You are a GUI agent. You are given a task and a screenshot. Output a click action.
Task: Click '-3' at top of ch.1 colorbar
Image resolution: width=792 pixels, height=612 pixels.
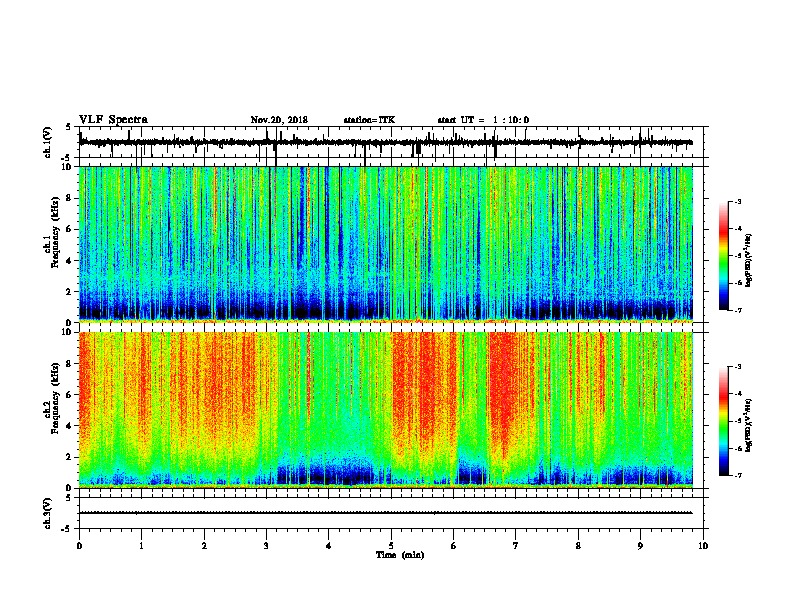pyautogui.click(x=738, y=201)
